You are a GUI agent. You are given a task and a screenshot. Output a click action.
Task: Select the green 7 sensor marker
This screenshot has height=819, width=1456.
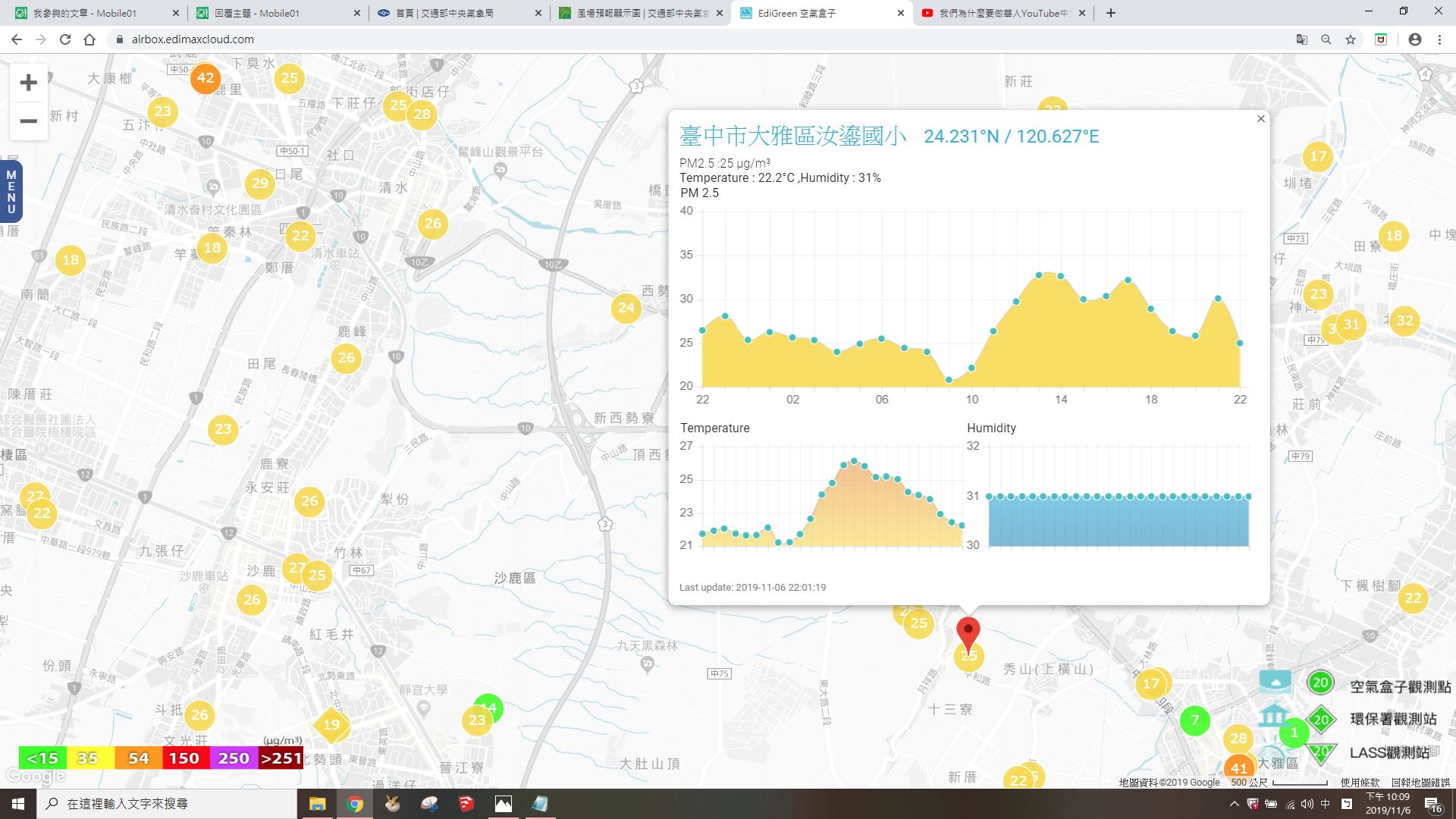pyautogui.click(x=1195, y=720)
